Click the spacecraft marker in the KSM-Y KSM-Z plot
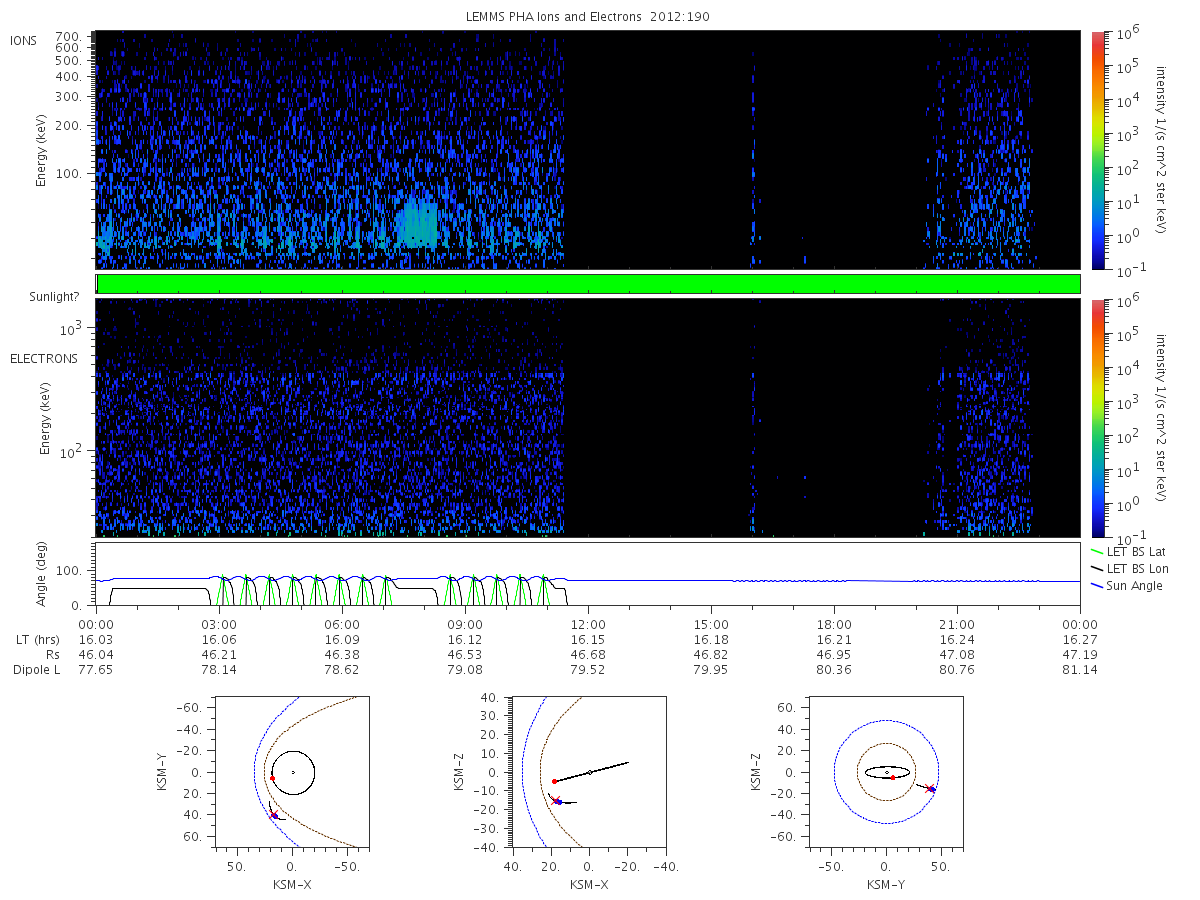1200x900 pixels. pos(931,789)
